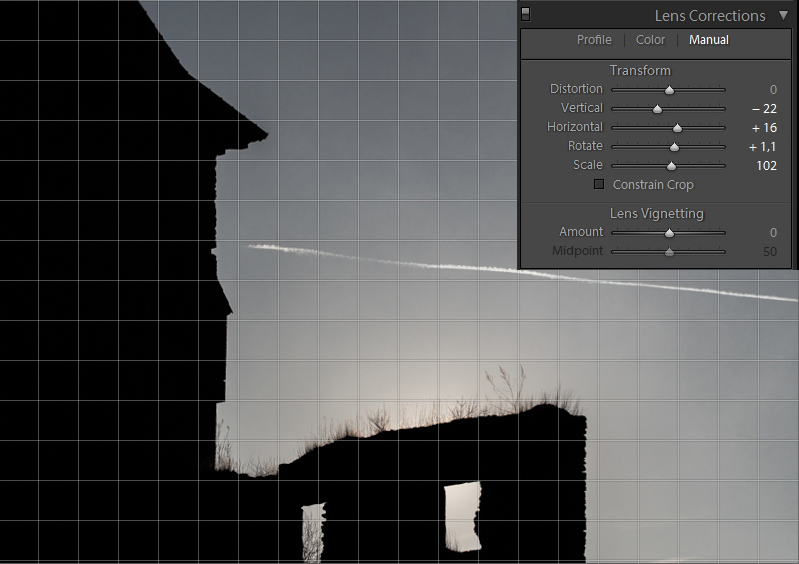Click the Distortion slider handle
799x564 pixels.
pyautogui.click(x=669, y=90)
